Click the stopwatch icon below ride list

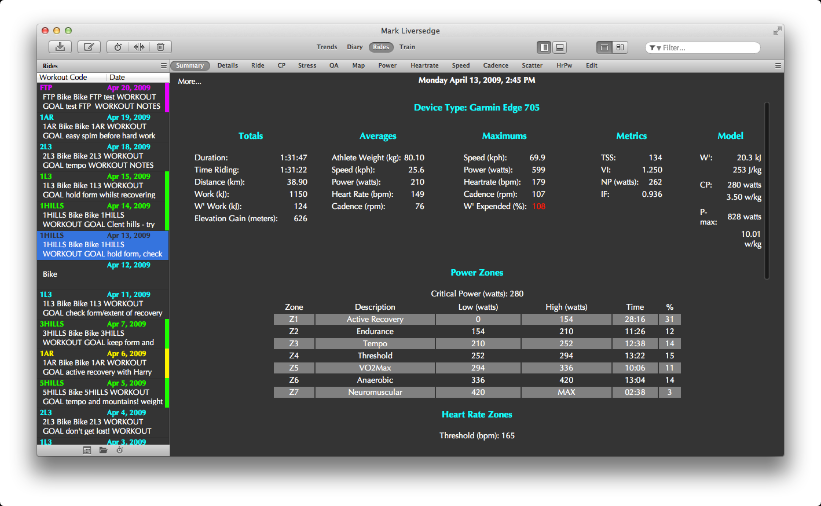[x=119, y=450]
